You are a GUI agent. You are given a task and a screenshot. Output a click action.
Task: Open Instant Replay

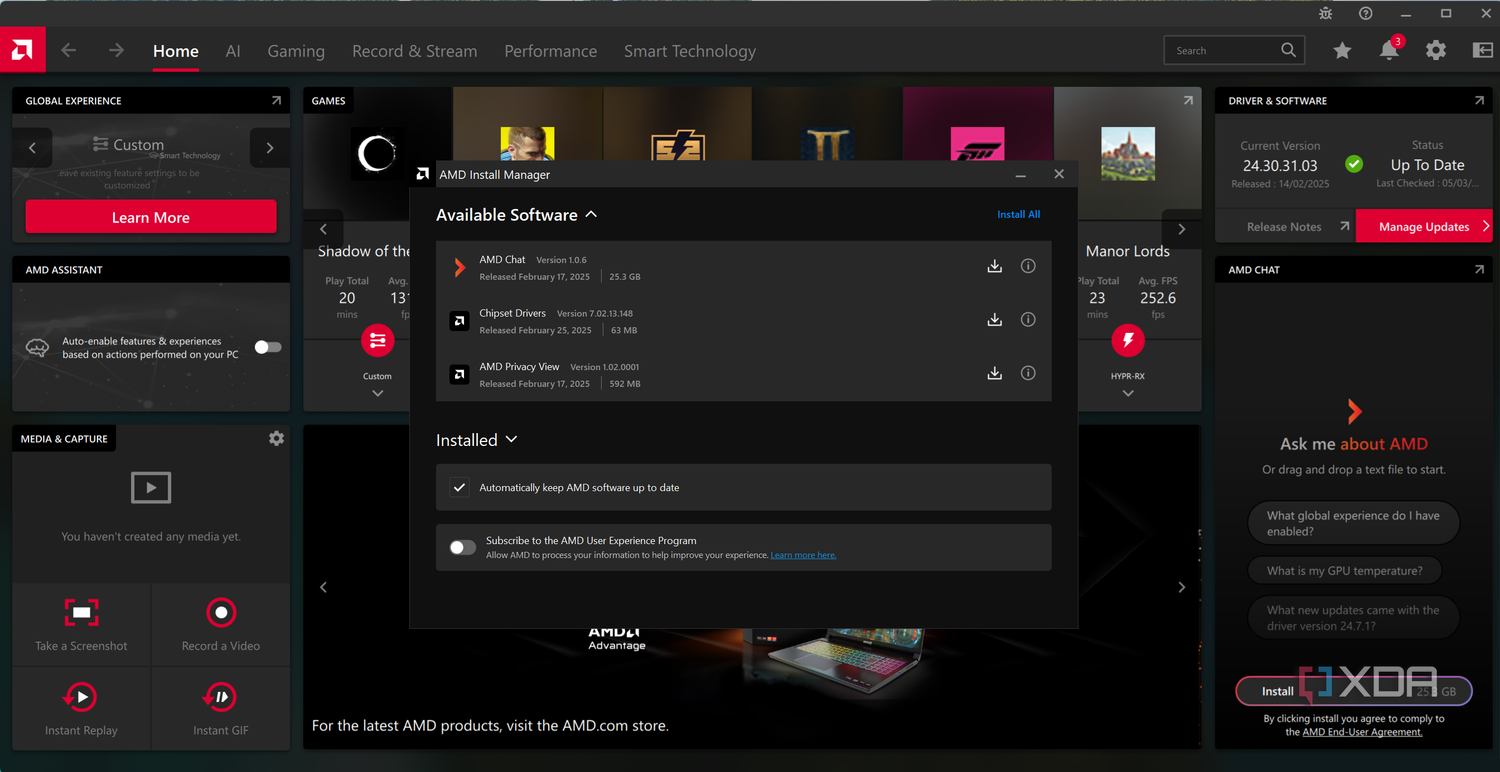click(x=80, y=697)
